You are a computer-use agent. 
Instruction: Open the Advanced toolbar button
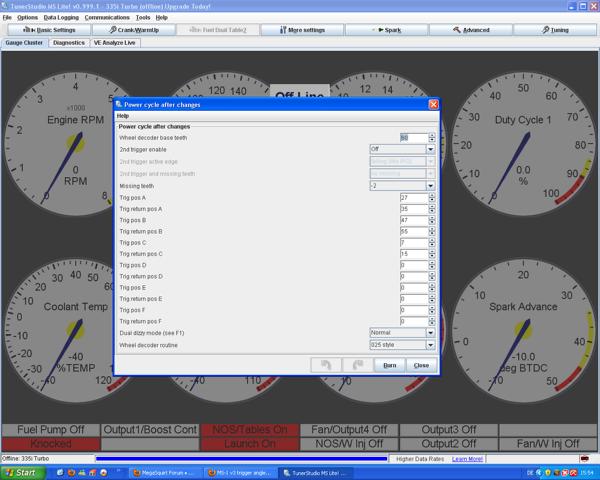(x=471, y=30)
